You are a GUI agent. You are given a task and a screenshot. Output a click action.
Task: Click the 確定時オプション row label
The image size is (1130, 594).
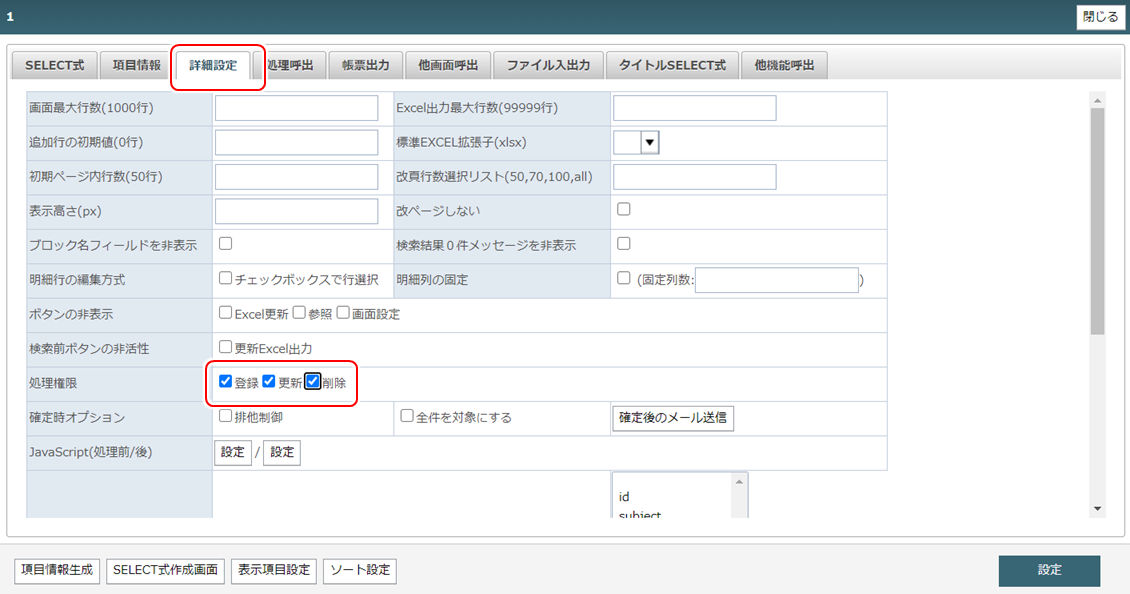click(77, 418)
